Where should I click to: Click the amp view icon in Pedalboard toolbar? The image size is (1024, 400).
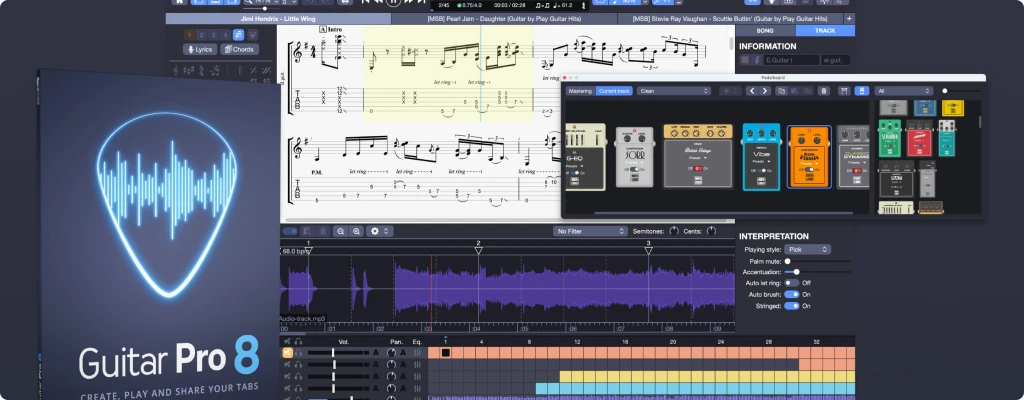[x=844, y=91]
